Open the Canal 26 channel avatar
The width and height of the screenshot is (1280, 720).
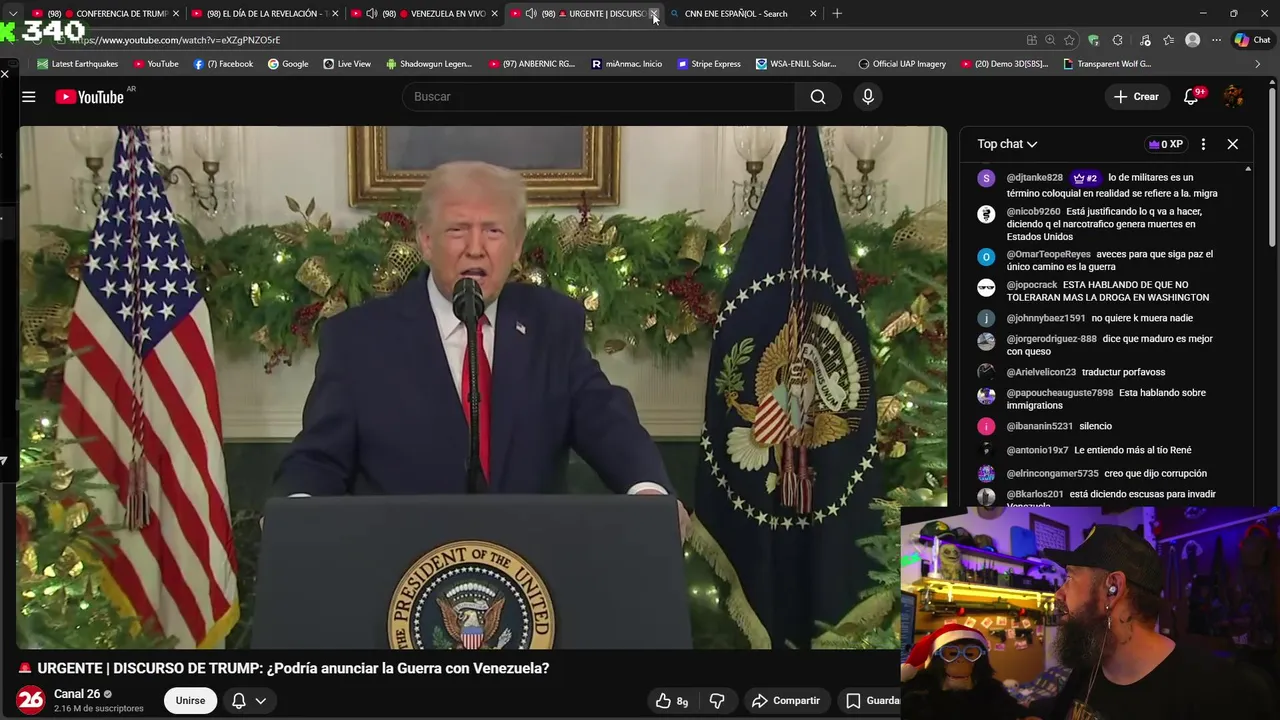click(x=31, y=700)
